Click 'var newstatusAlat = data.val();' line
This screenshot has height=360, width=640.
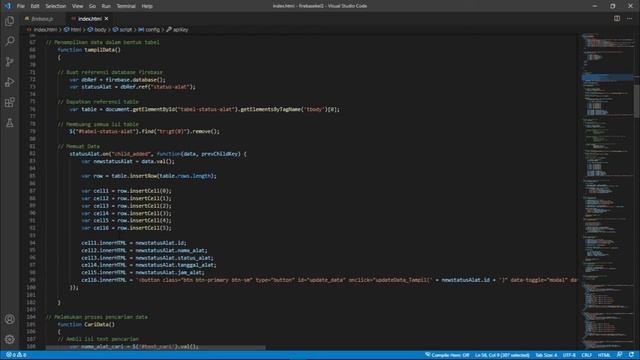(x=128, y=161)
